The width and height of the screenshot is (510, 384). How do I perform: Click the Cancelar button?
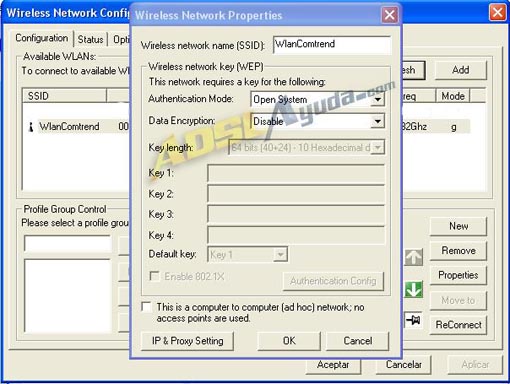[x=404, y=365]
